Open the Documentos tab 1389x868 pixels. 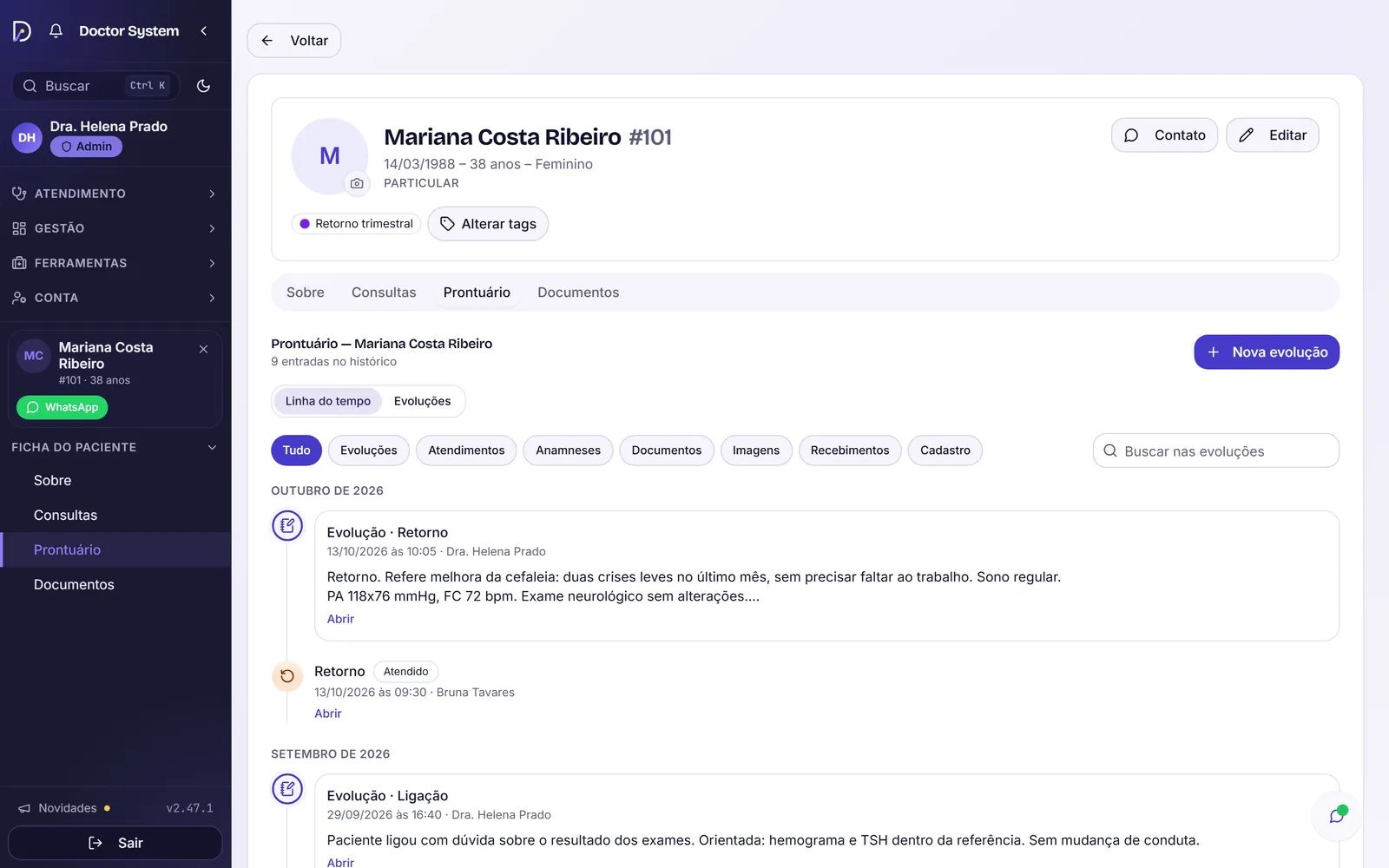point(578,293)
